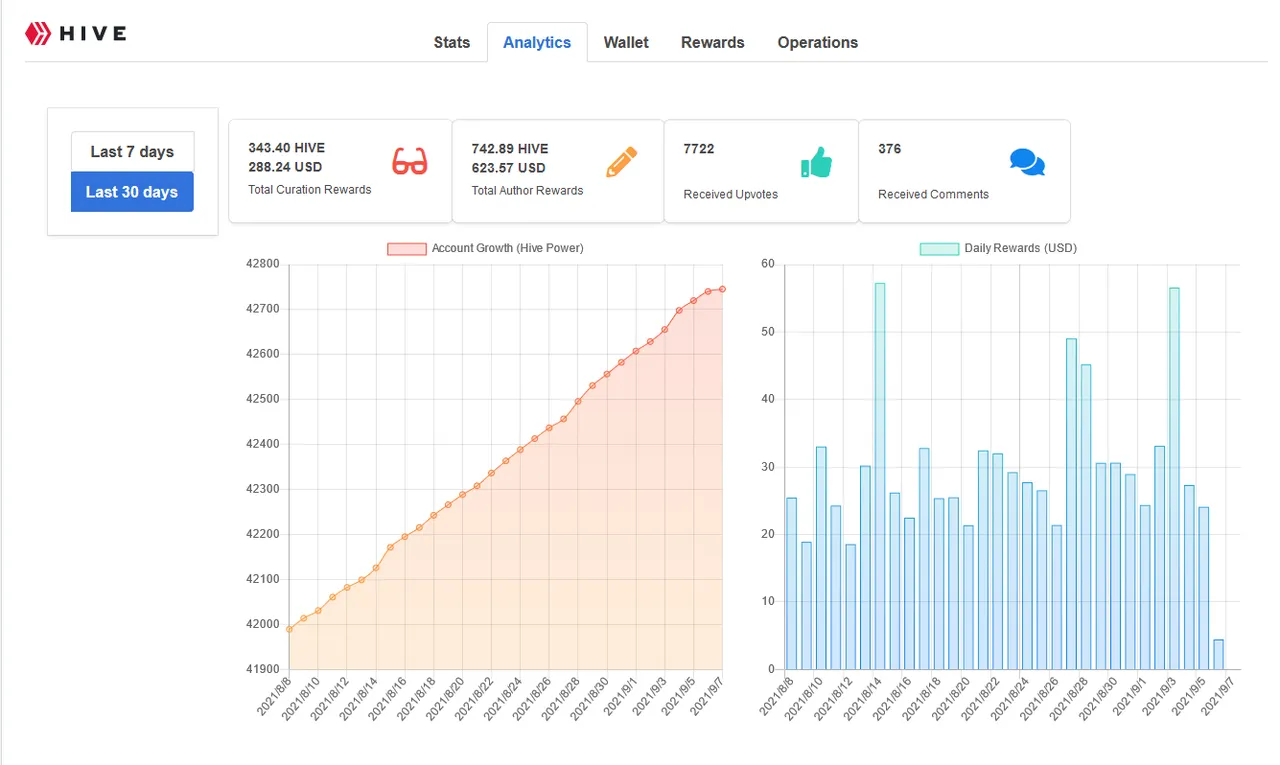Click the 343.40 HIVE curation value
Viewport: 1280px width, 765px height.
click(287, 148)
